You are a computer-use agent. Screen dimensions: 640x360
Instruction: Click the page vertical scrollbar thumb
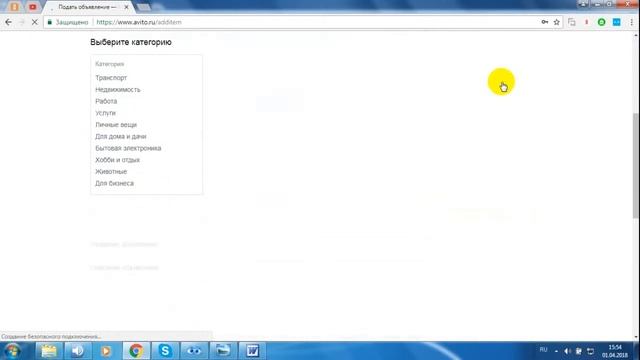[x=636, y=166]
